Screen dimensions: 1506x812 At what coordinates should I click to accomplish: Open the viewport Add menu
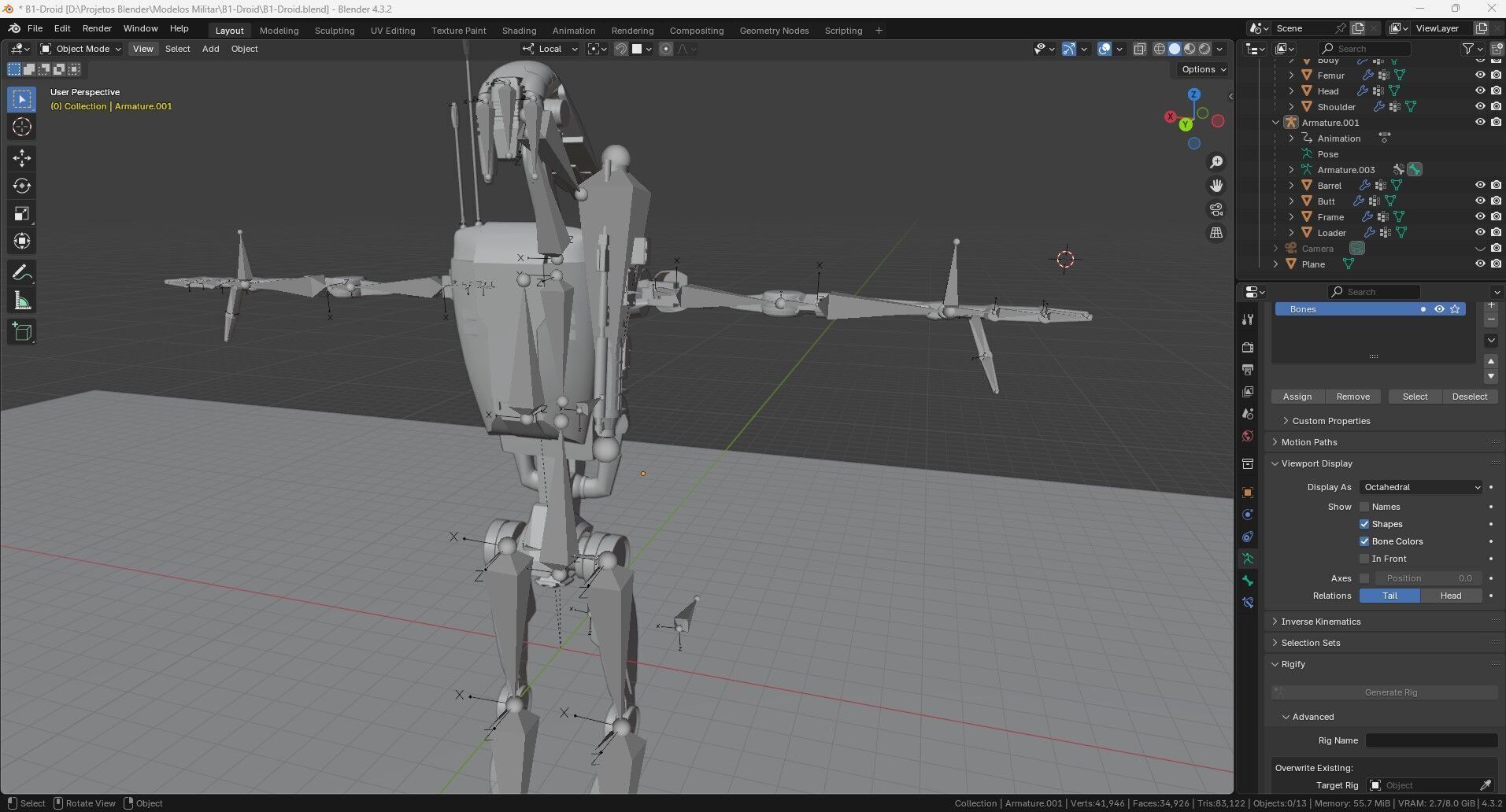click(x=210, y=49)
